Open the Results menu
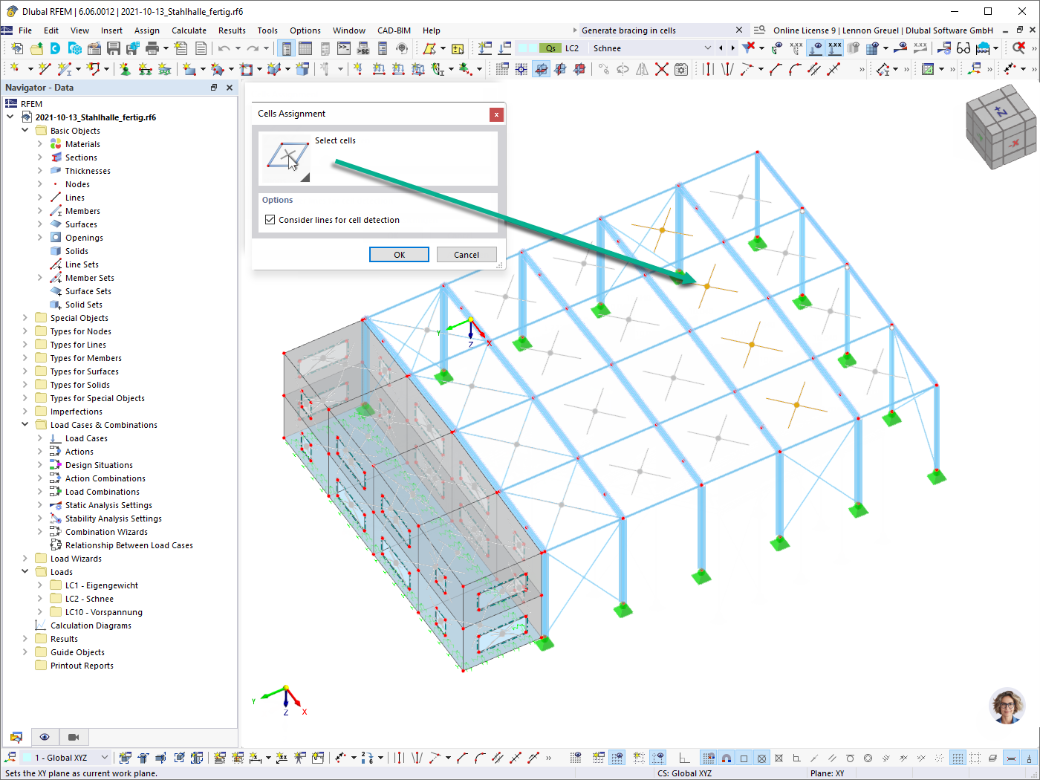This screenshot has width=1040, height=780. [231, 31]
